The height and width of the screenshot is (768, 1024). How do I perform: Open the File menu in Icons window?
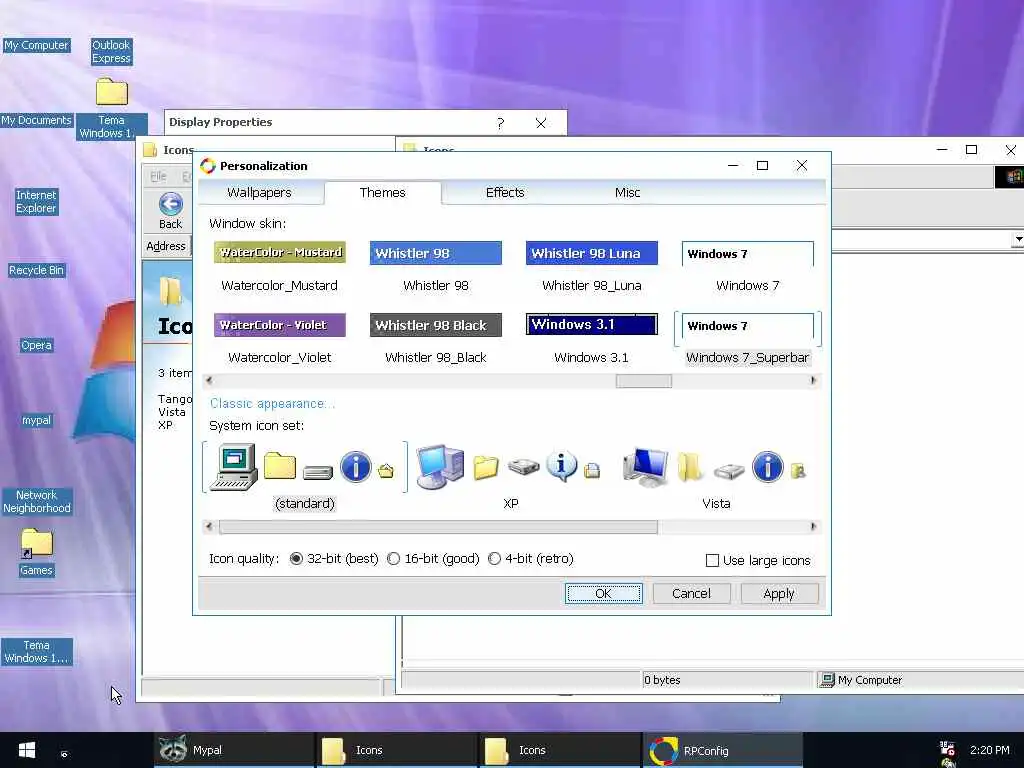click(158, 176)
